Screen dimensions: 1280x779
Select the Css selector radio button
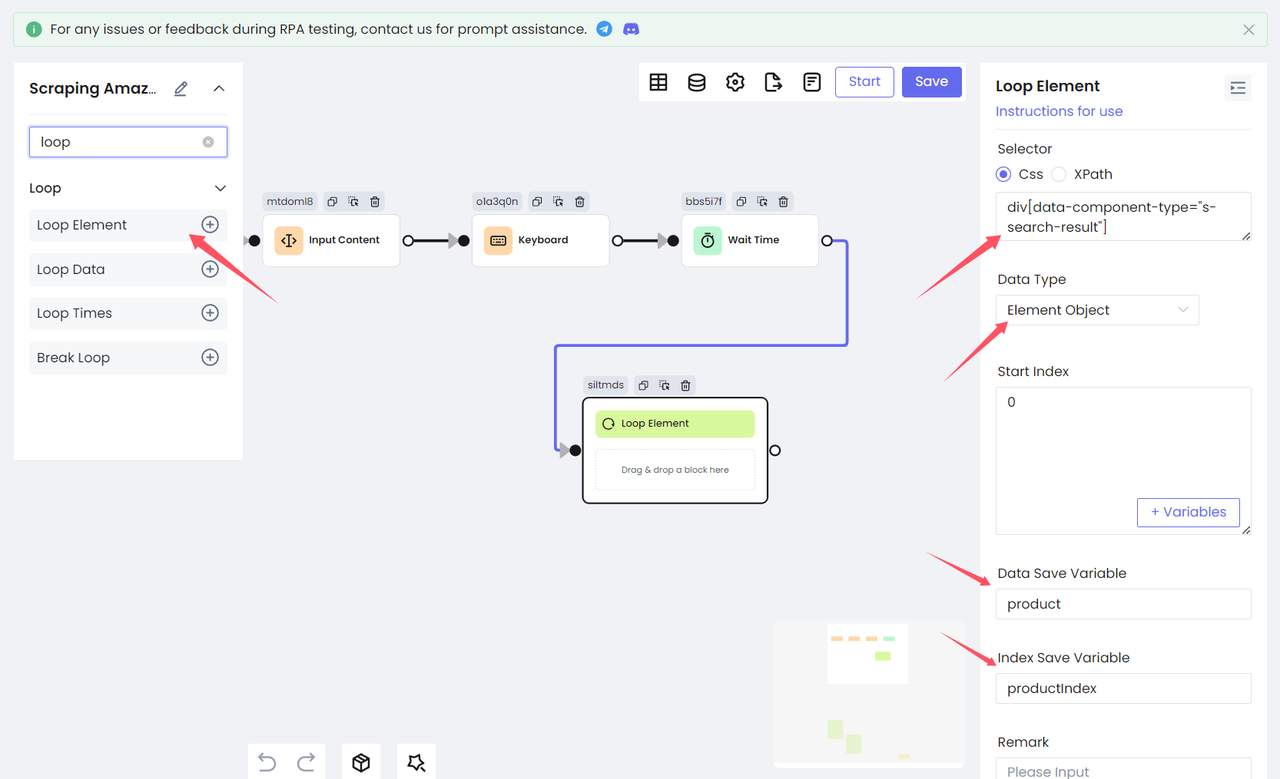(x=1004, y=174)
